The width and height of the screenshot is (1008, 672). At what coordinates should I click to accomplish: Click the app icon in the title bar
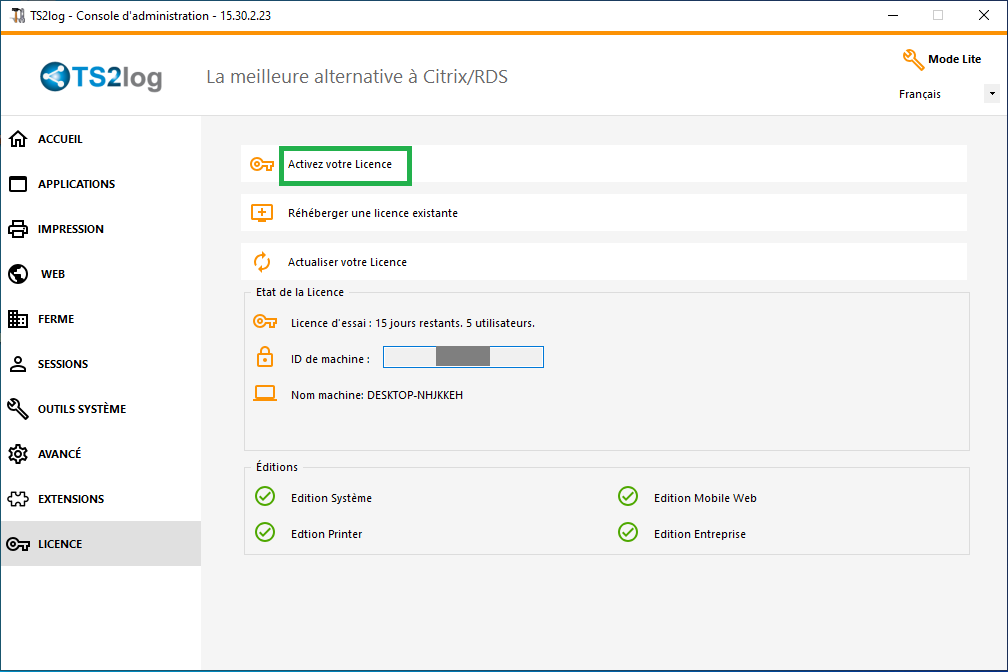(x=17, y=15)
